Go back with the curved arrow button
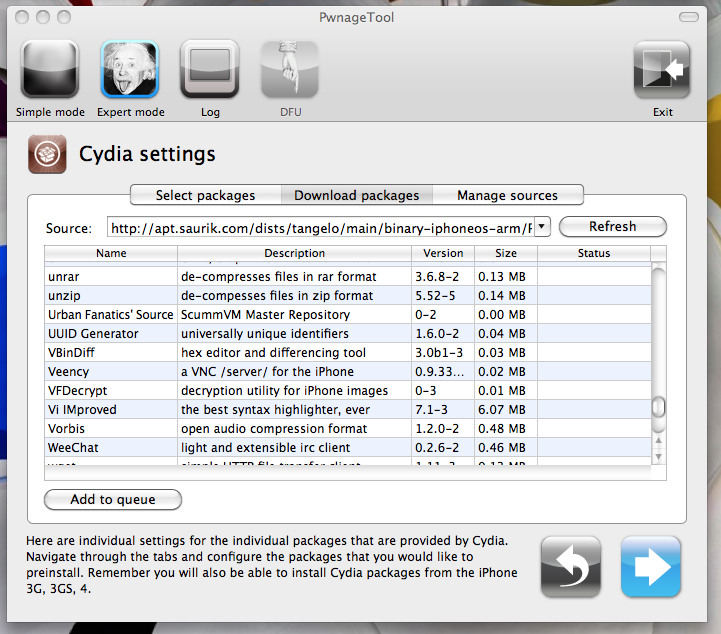 click(x=571, y=567)
